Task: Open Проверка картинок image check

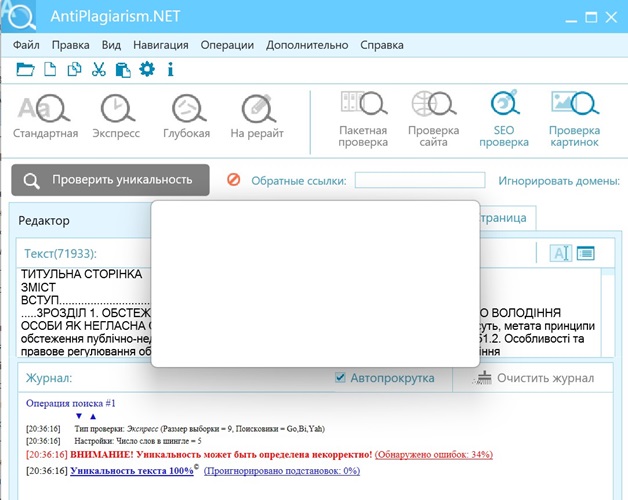Action: (x=574, y=119)
